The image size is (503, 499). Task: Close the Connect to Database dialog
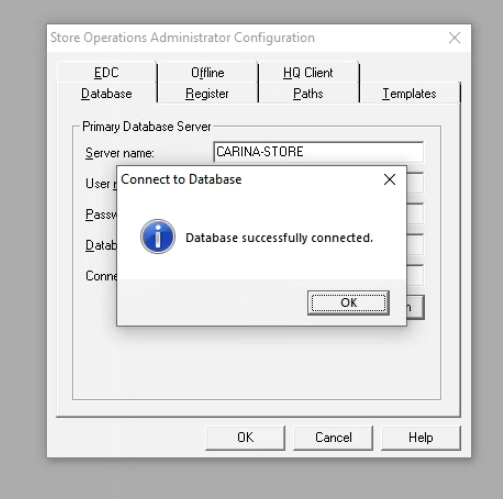389,179
